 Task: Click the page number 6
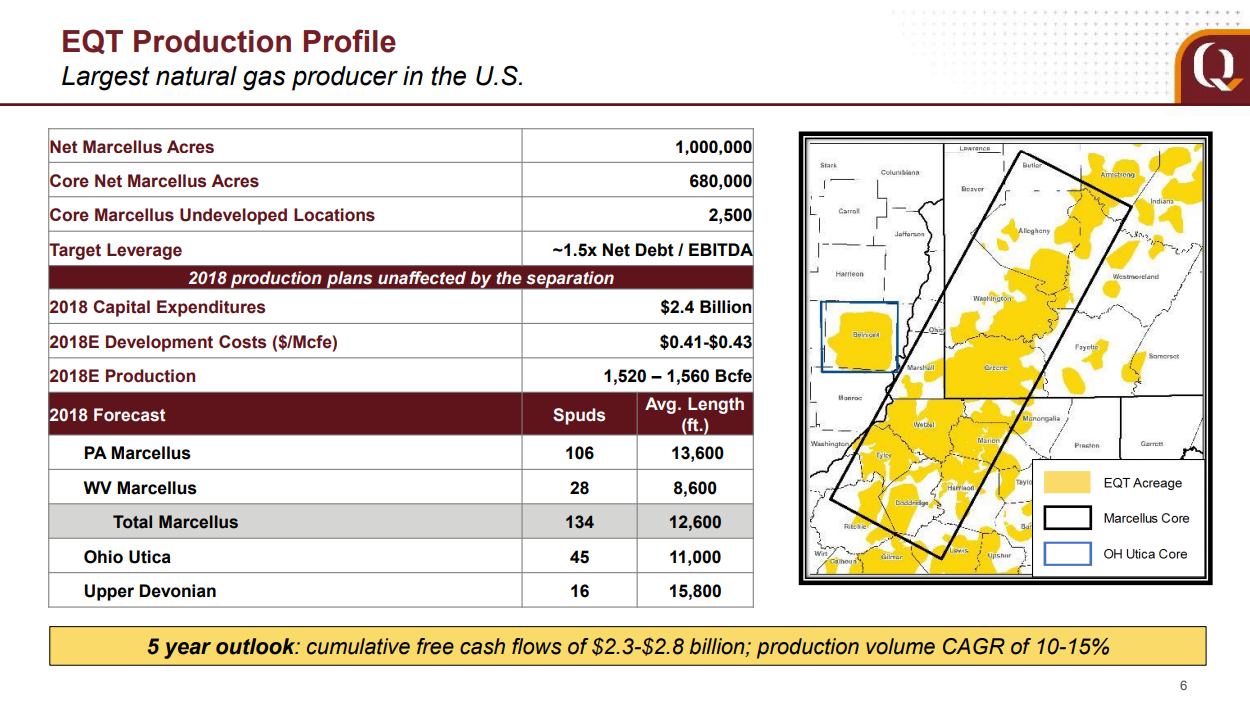(x=1184, y=686)
